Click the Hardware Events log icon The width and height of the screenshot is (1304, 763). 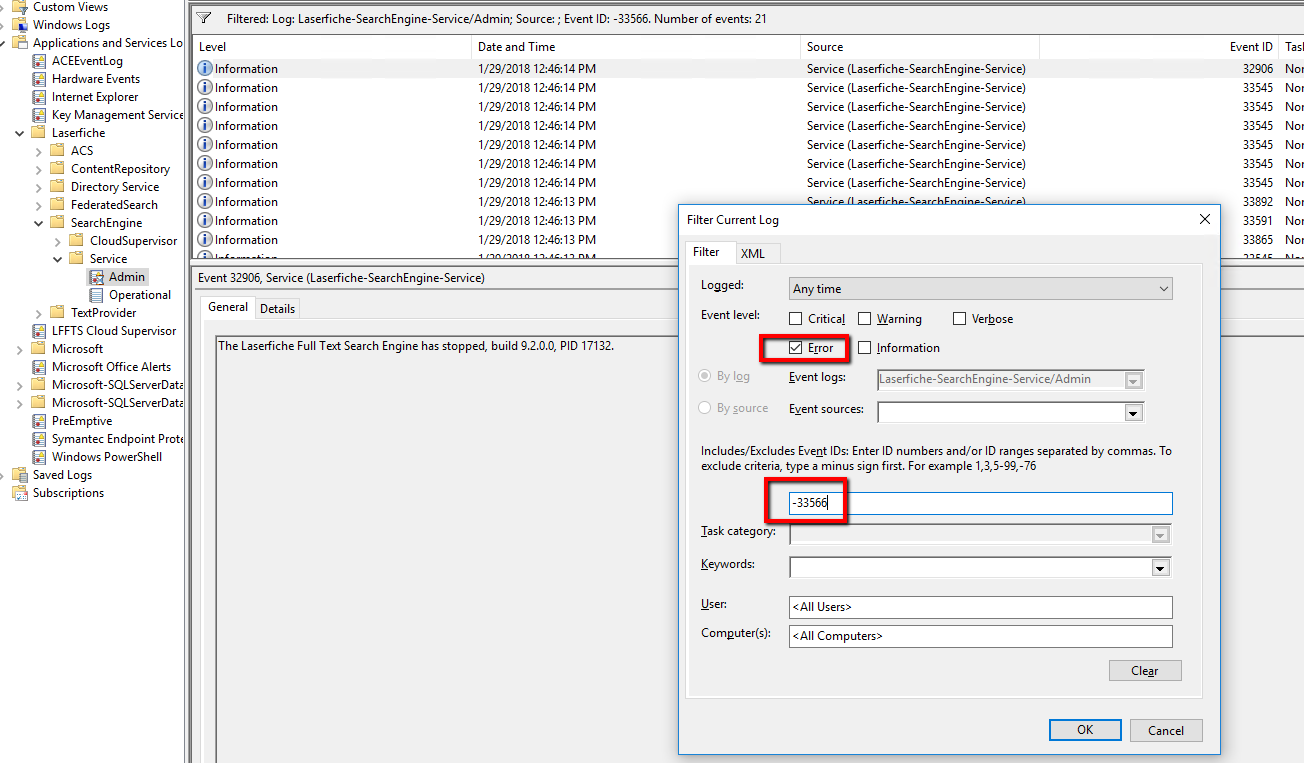40,79
